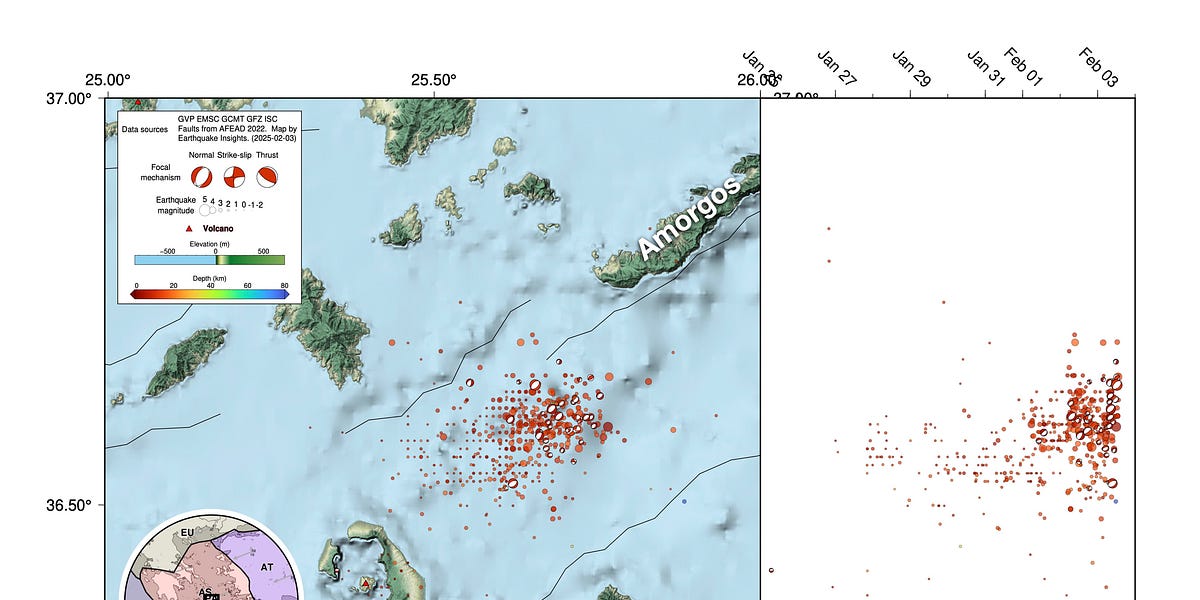Click the EU plate label in inset globe
This screenshot has width=1200, height=600.
click(x=186, y=532)
